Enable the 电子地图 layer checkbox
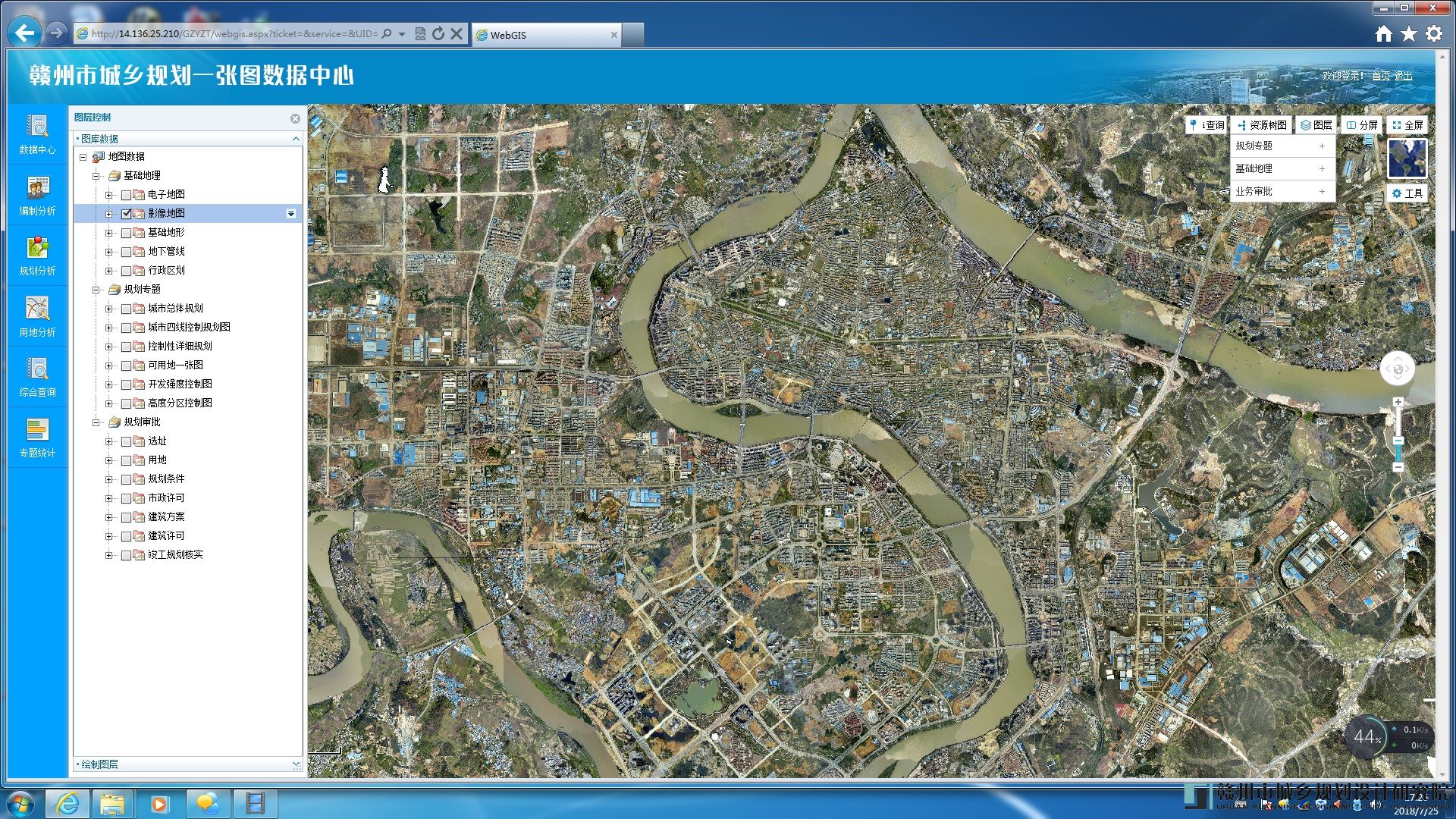Screen dimensions: 1456x819 tap(126, 195)
